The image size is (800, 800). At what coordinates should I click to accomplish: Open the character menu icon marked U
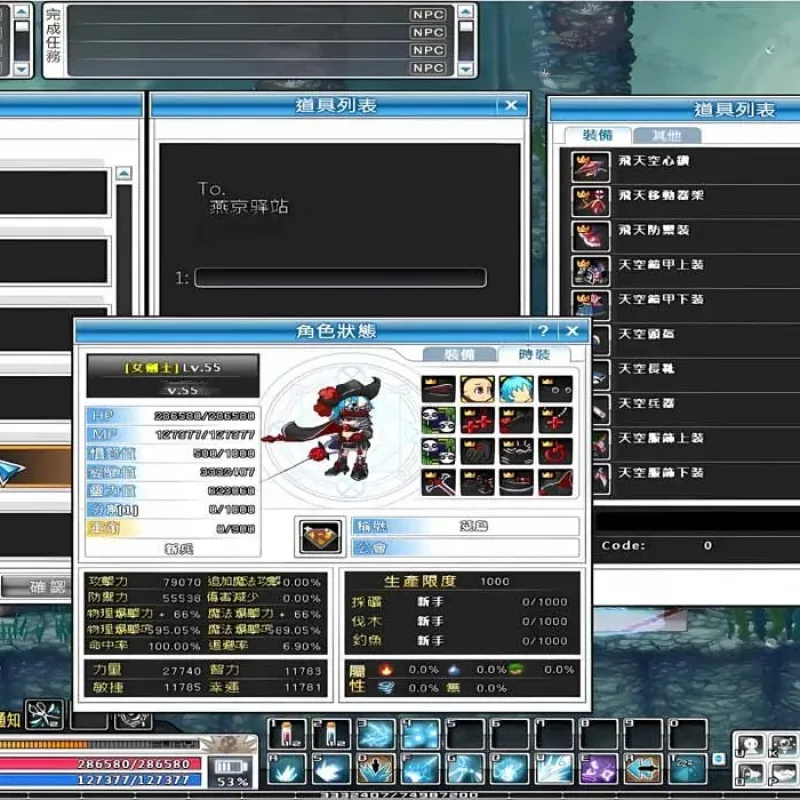click(x=751, y=746)
